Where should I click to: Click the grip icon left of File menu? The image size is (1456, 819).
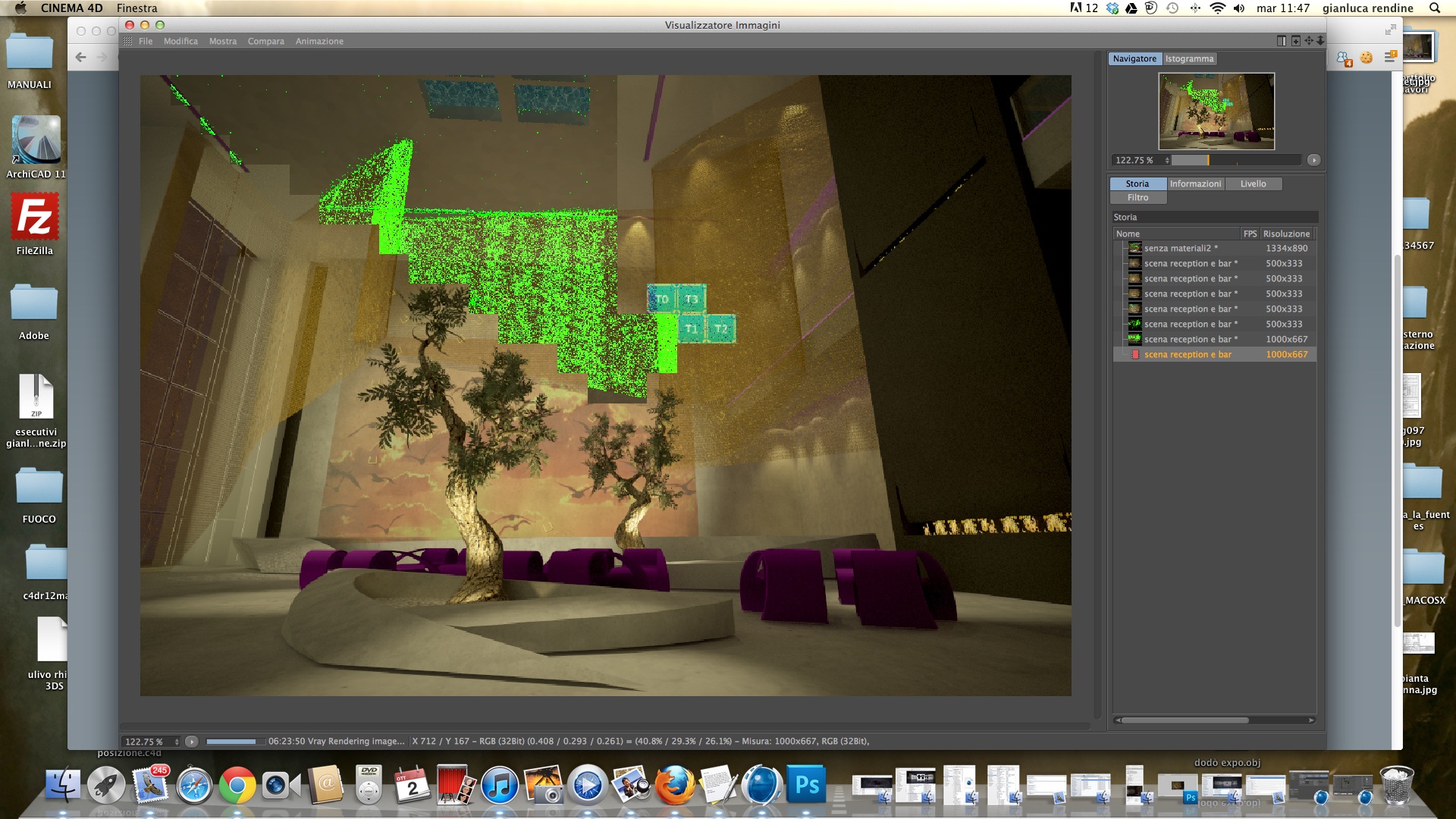(x=127, y=41)
